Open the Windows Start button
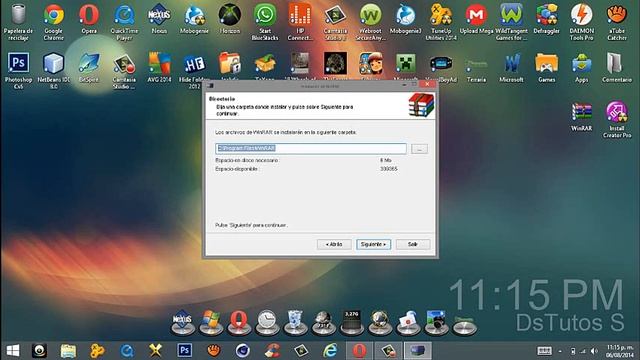640x360 pixels. (13, 351)
